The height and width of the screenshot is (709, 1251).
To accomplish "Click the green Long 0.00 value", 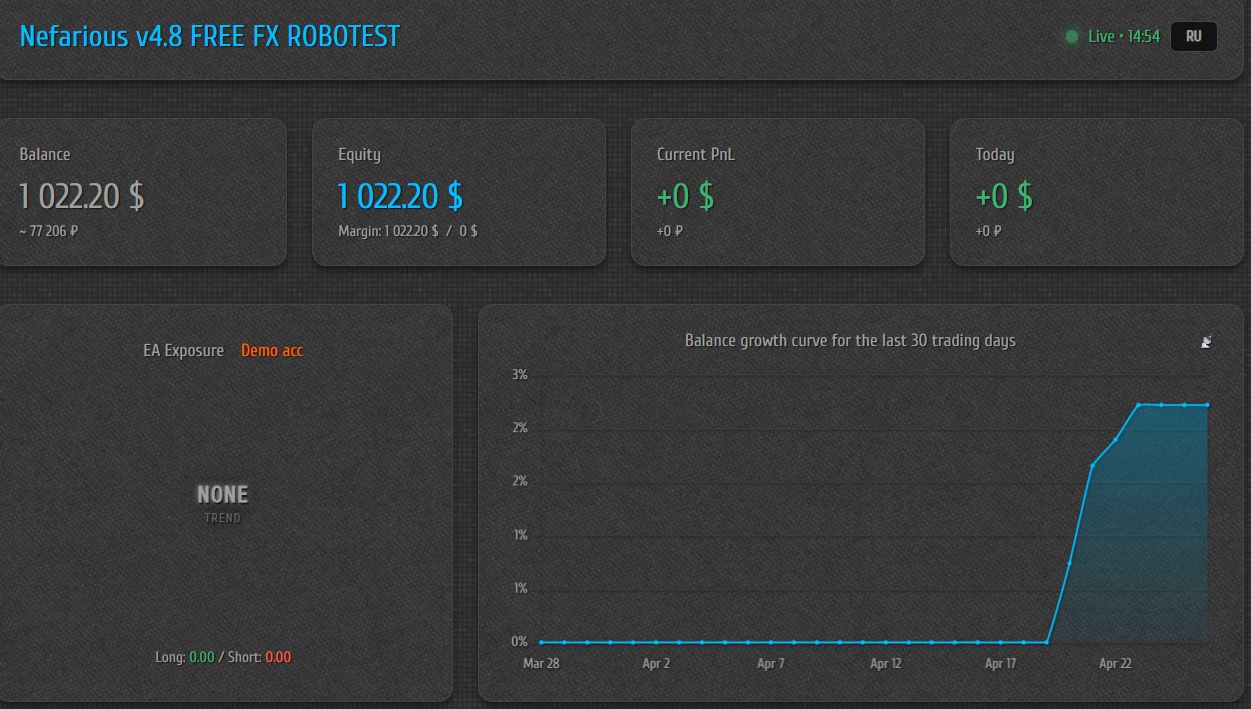I will [x=202, y=657].
